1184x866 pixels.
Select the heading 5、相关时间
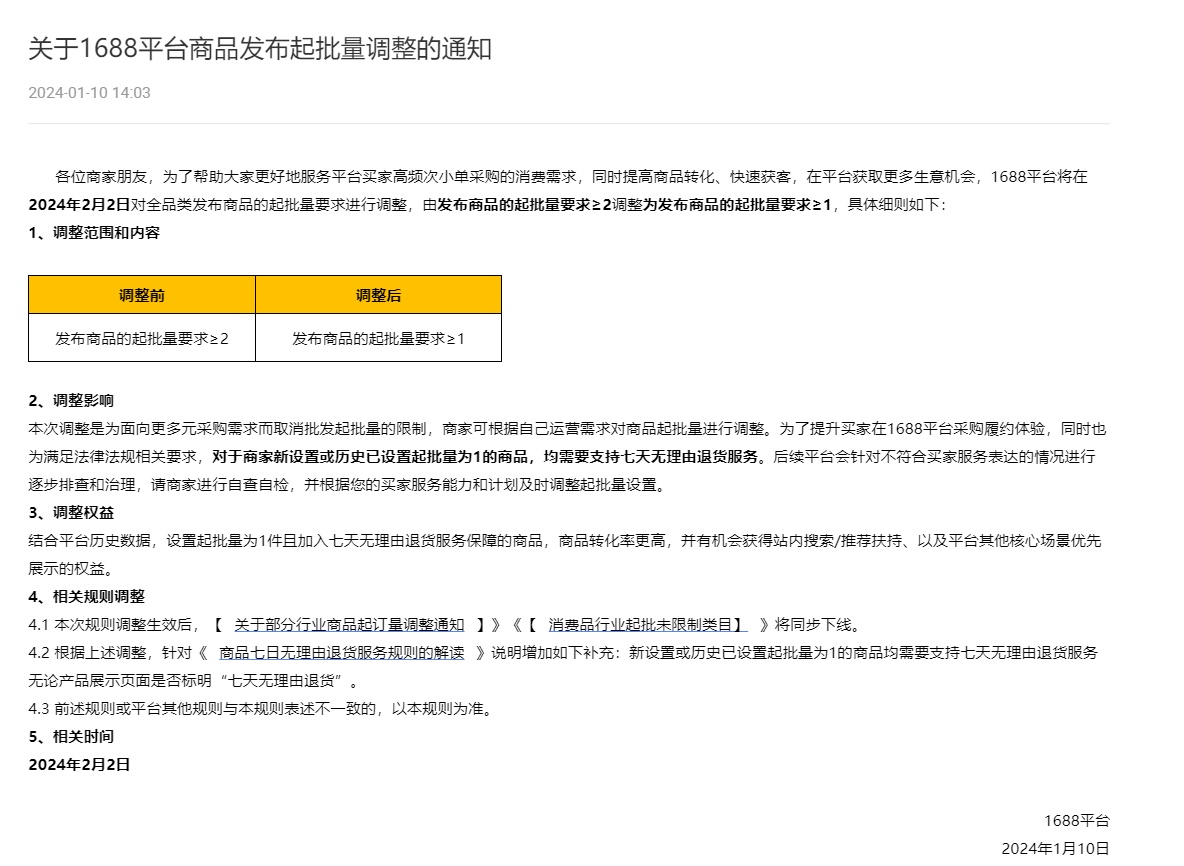pos(71,736)
